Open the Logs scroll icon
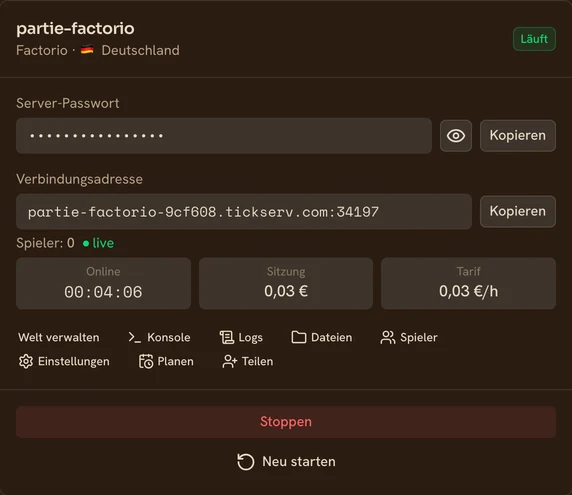This screenshot has width=572, height=495. coord(227,337)
